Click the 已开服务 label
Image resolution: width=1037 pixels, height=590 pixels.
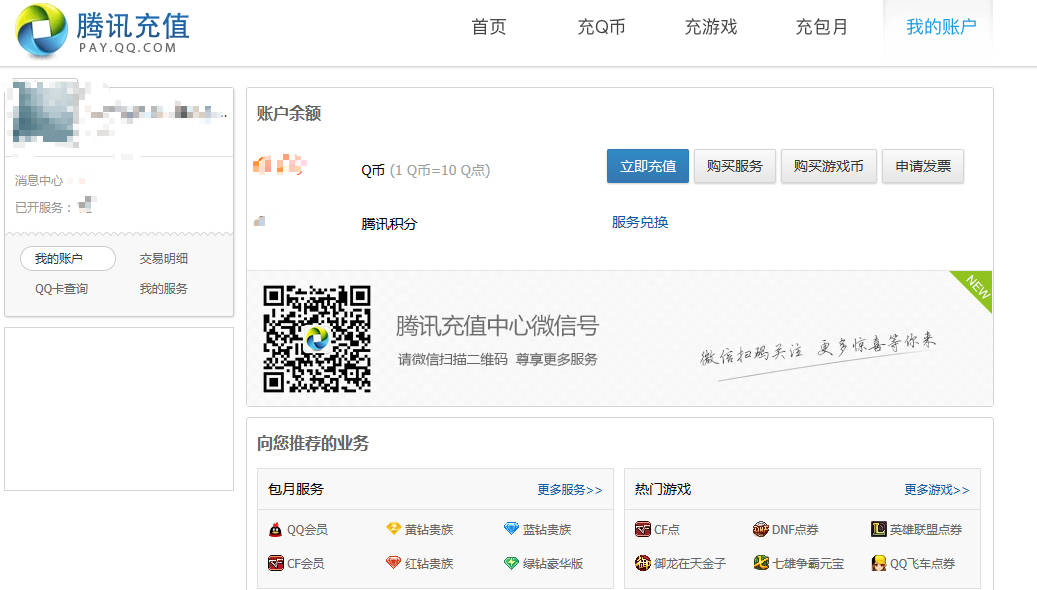pos(43,208)
